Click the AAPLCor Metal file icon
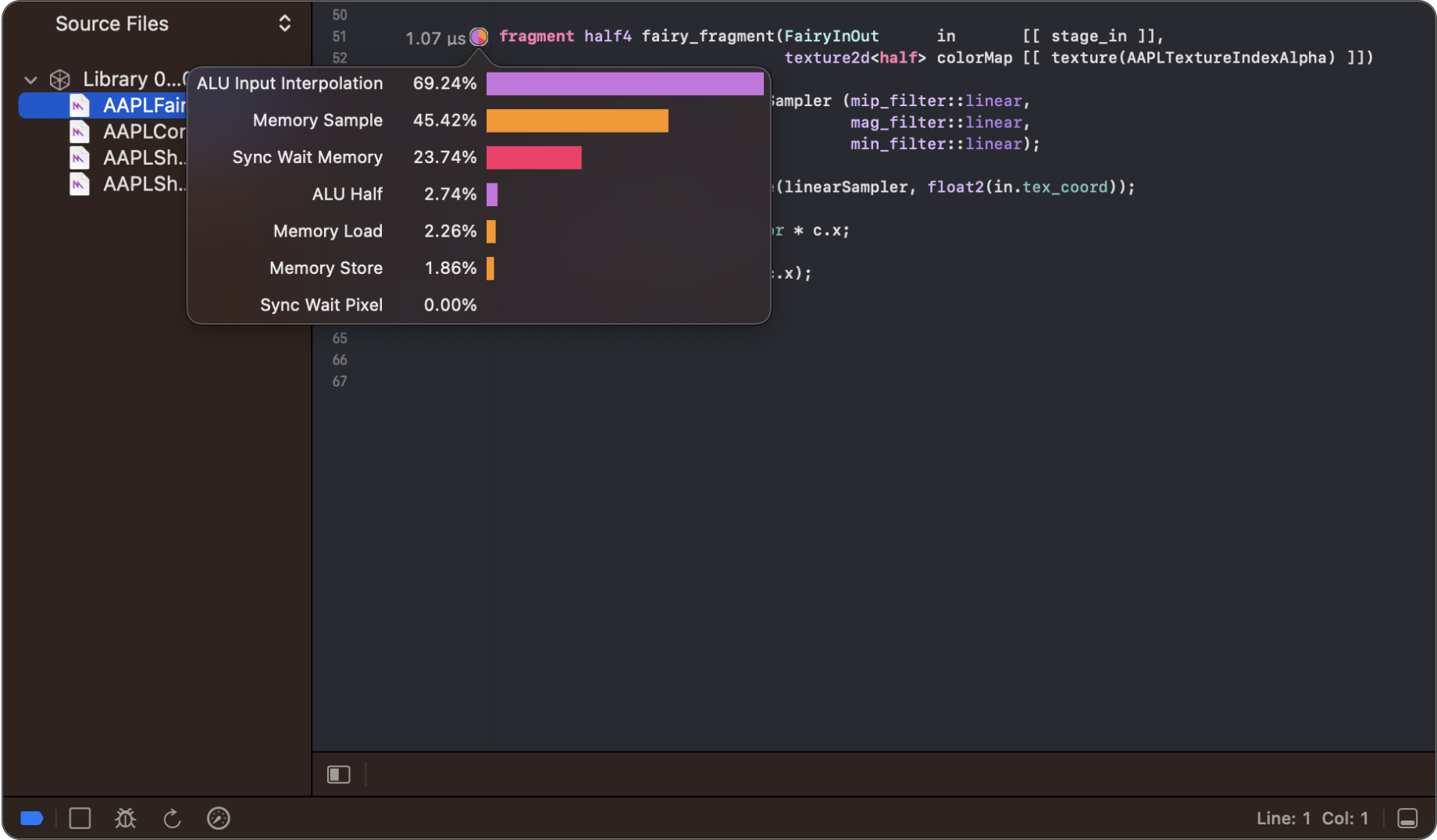This screenshot has width=1437, height=840. coord(79,131)
